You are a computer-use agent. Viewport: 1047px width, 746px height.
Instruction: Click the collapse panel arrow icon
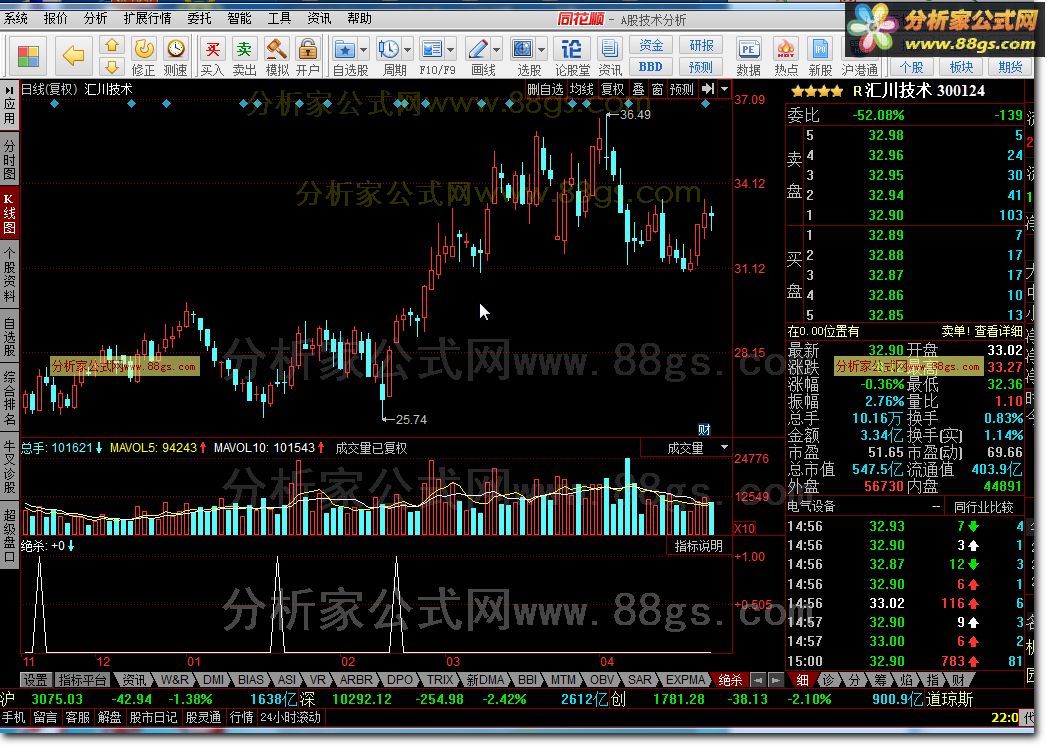pos(708,89)
